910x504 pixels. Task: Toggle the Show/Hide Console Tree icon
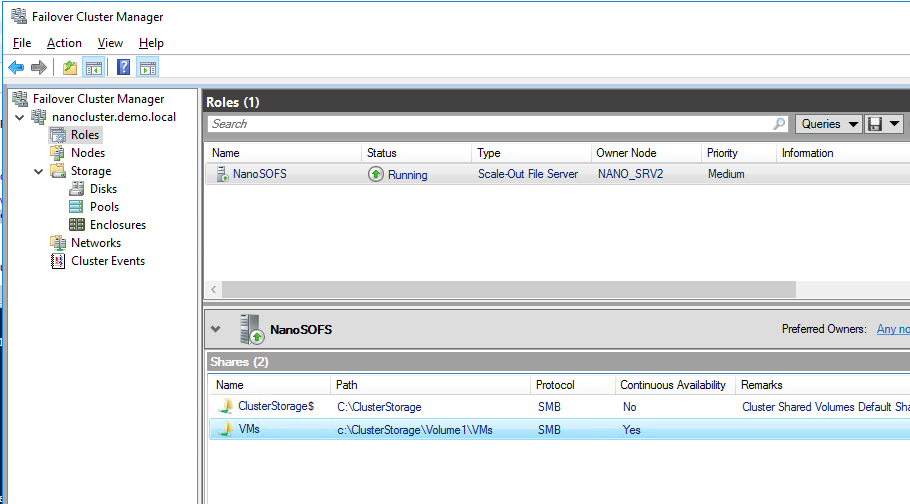(93, 68)
